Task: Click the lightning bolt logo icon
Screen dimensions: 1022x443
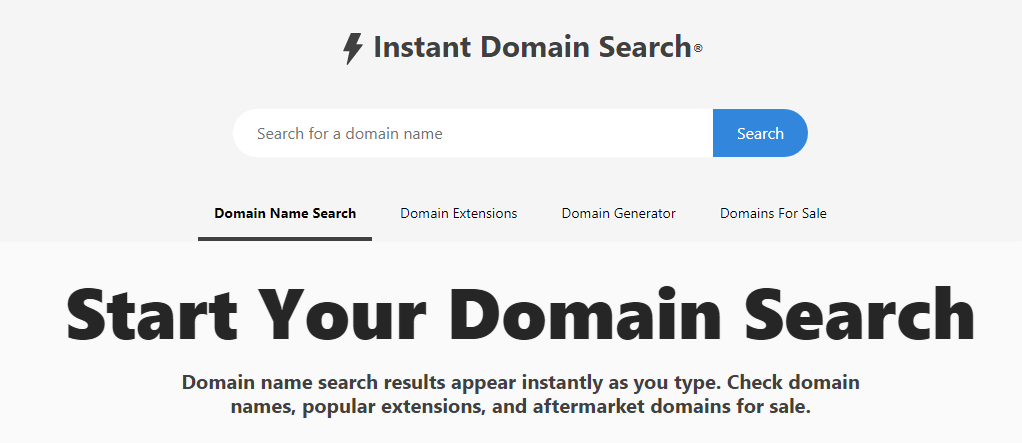Action: pos(353,49)
